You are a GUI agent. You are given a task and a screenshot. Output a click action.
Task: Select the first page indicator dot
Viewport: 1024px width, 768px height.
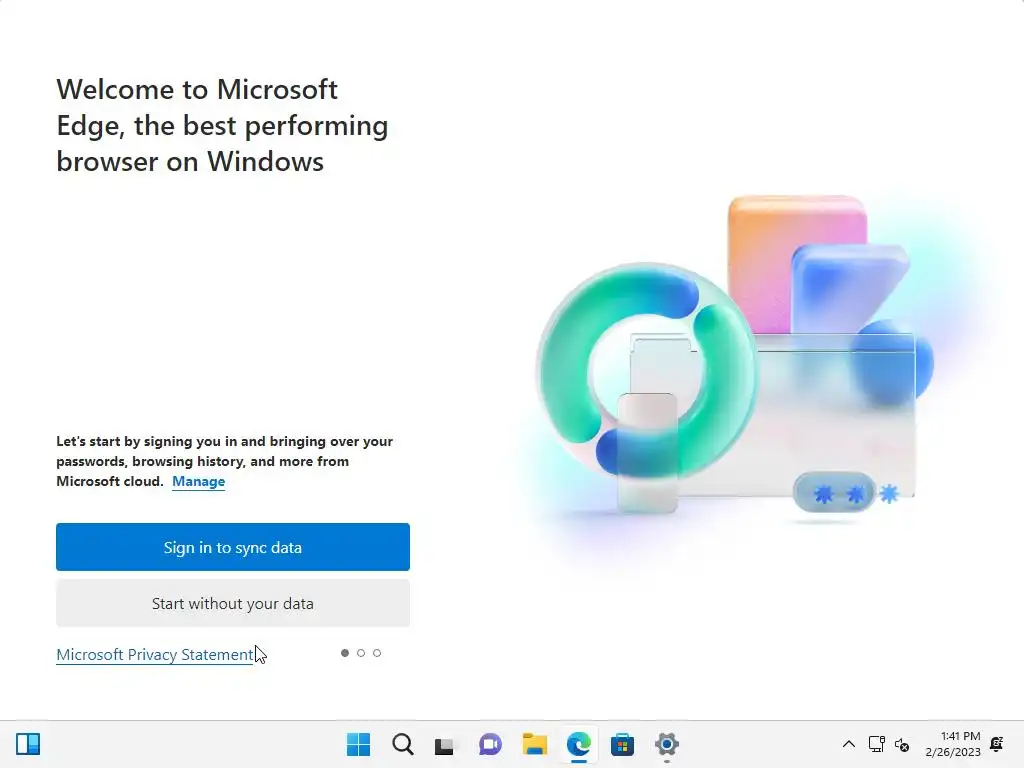click(345, 653)
